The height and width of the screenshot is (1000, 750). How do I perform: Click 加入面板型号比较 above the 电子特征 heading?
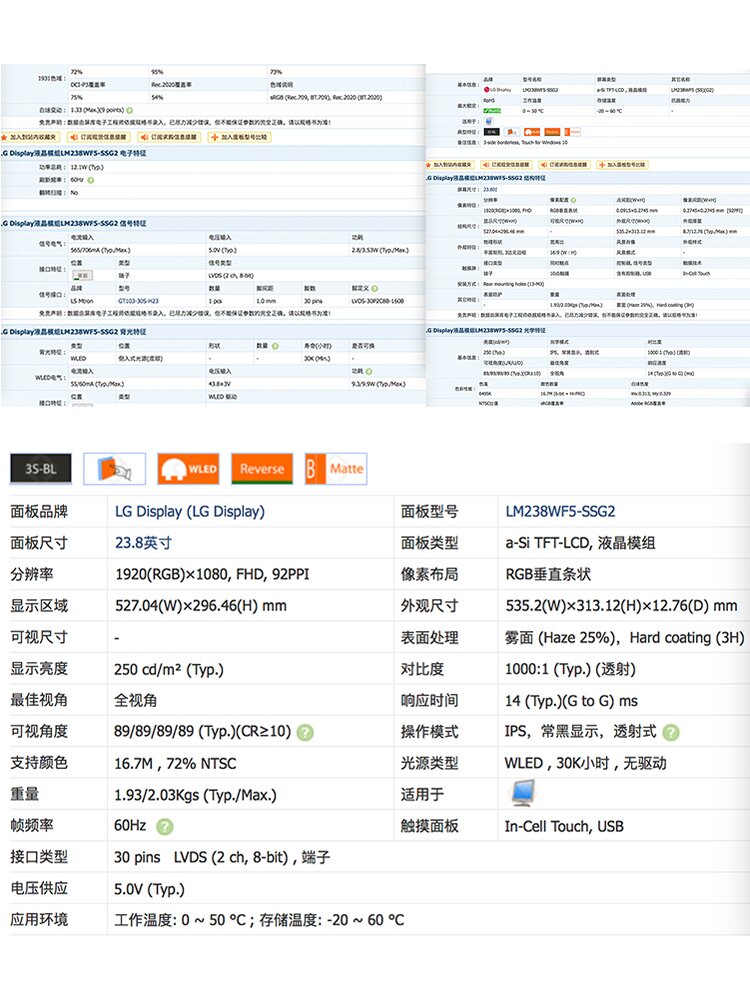(240, 137)
